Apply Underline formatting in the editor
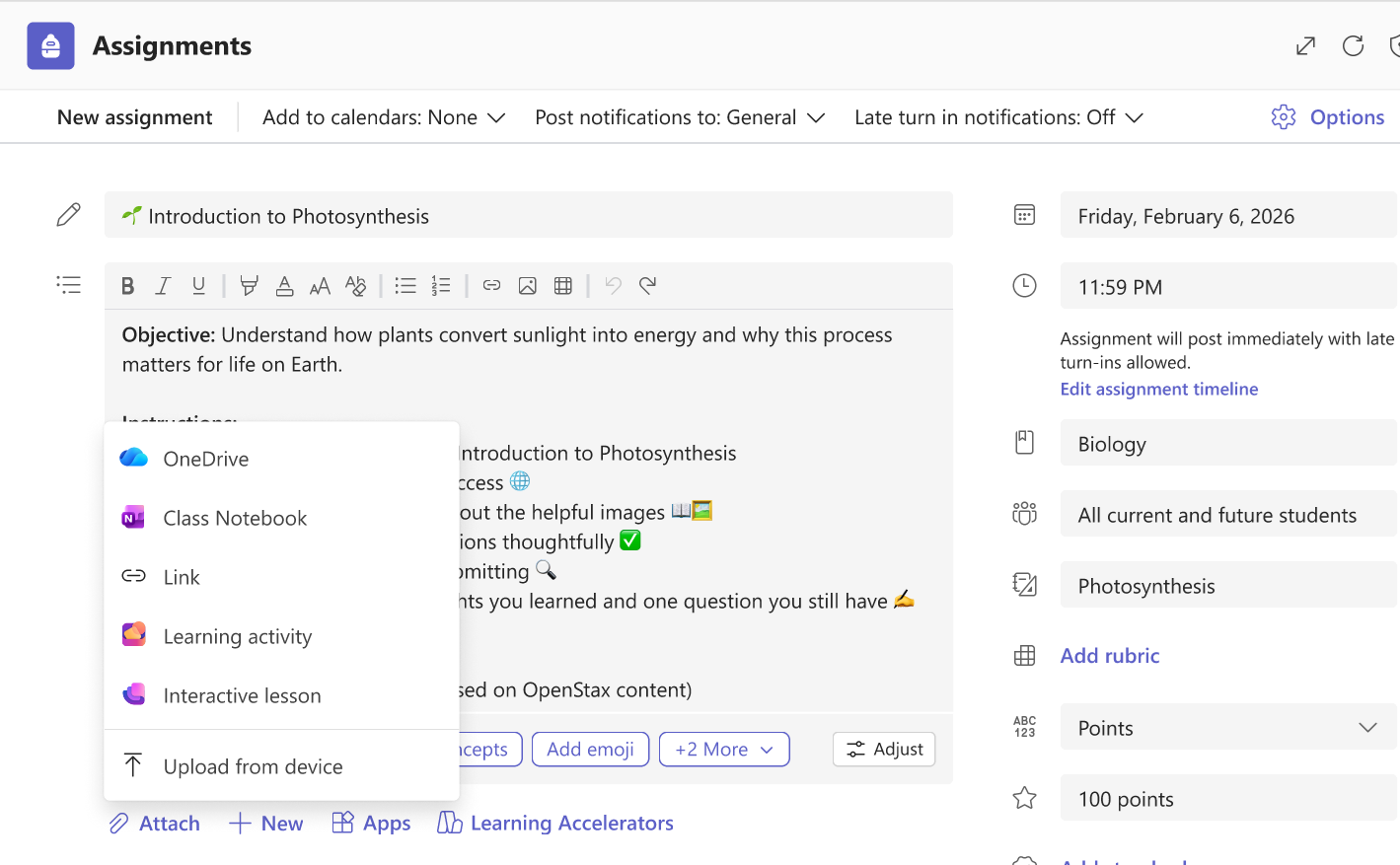Screen dimensions: 1400x865 (198, 286)
